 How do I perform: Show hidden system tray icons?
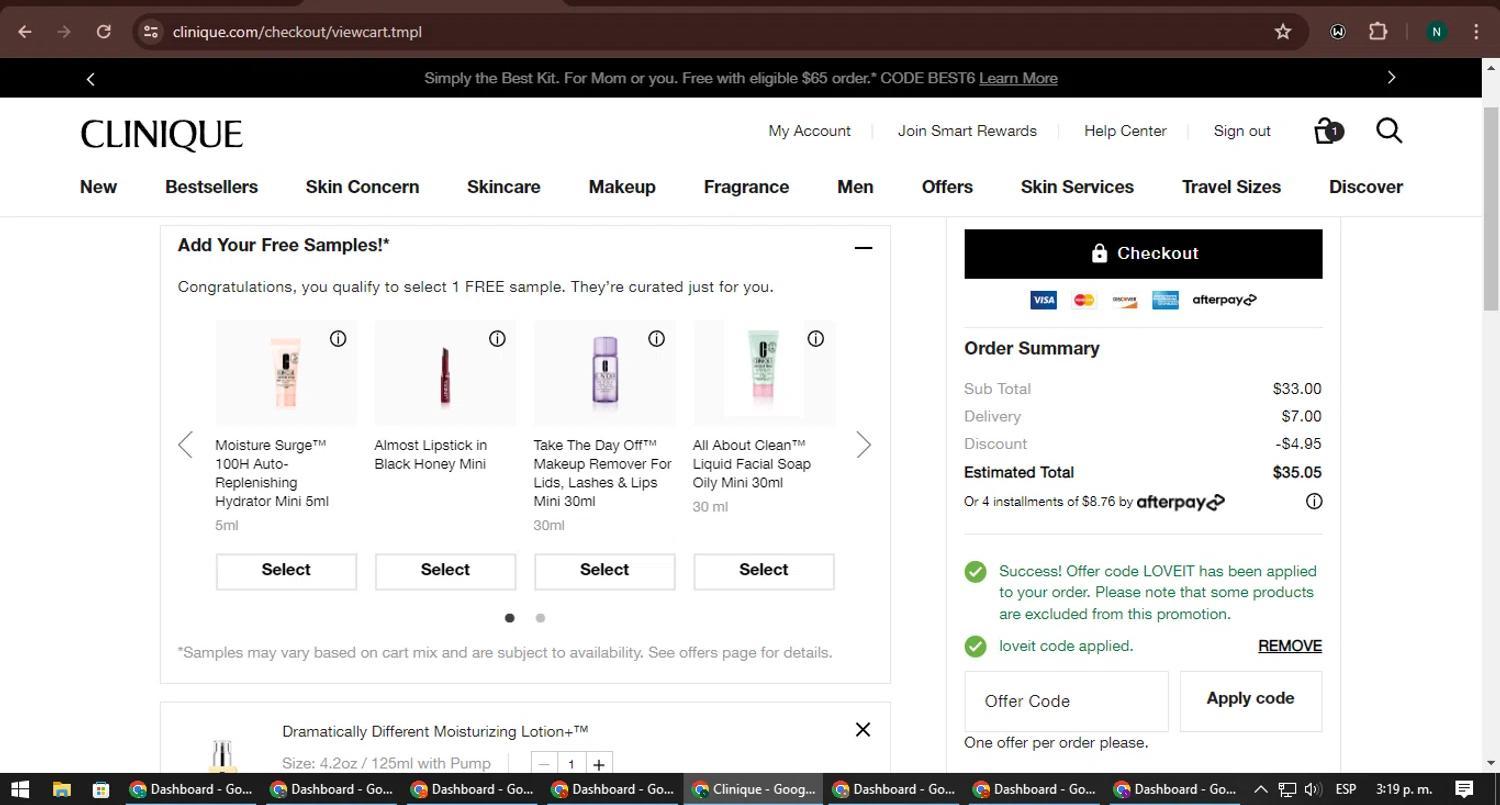pos(1260,789)
